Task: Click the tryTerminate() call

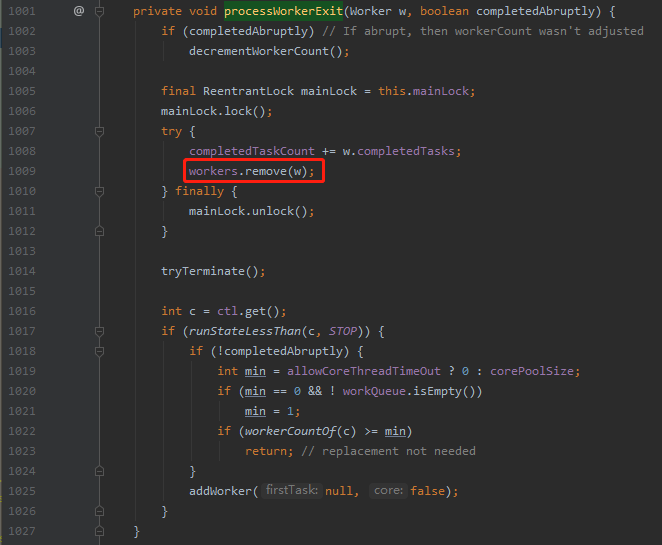Action: click(x=210, y=271)
